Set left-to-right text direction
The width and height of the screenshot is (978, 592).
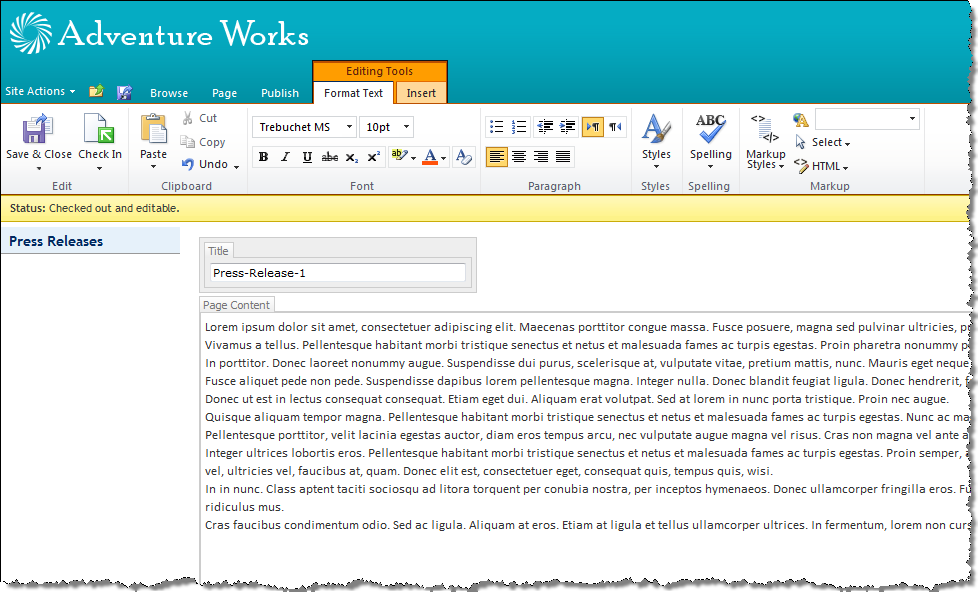[x=593, y=127]
